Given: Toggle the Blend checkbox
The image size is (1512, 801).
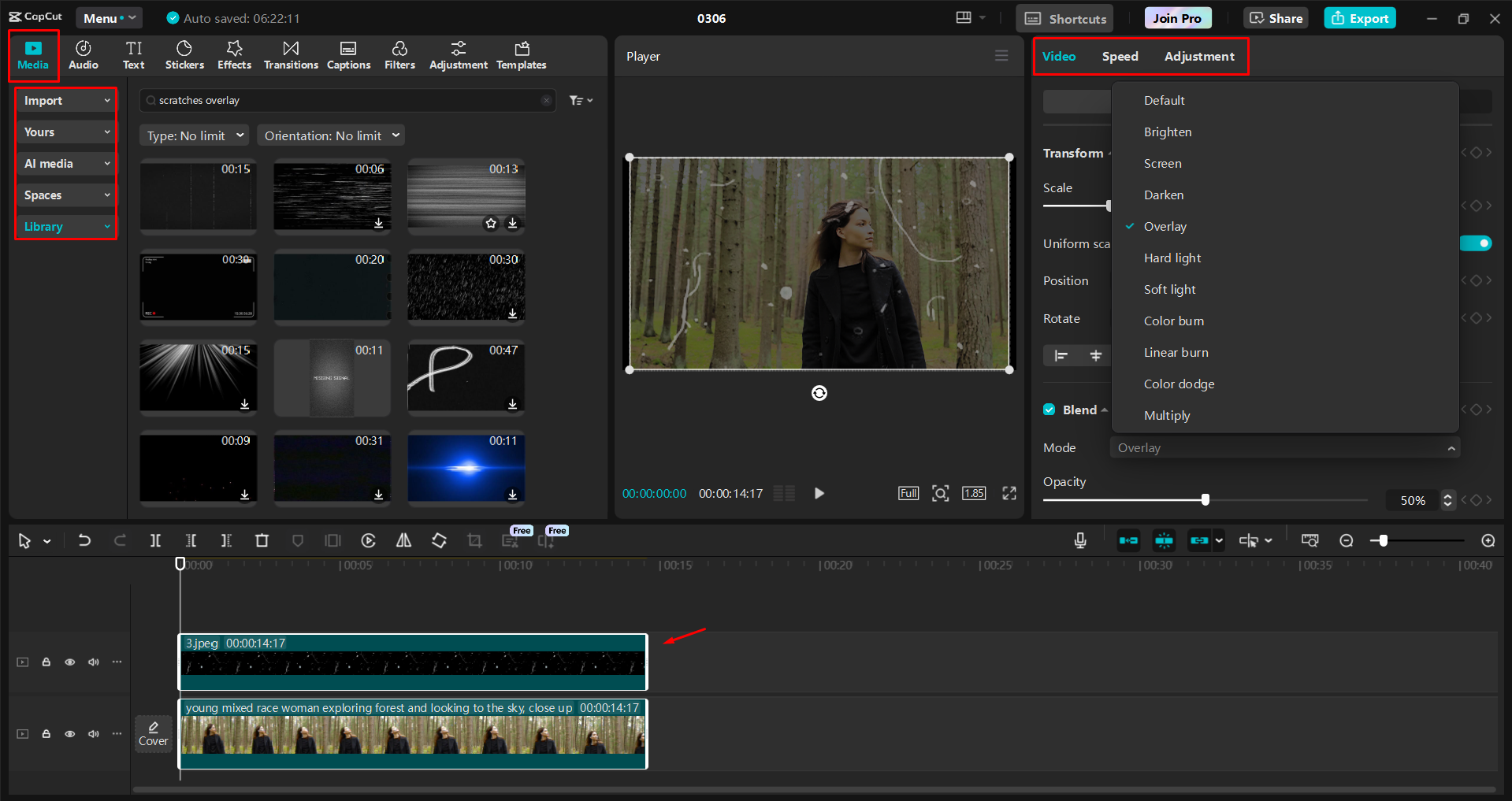Looking at the screenshot, I should [1049, 409].
